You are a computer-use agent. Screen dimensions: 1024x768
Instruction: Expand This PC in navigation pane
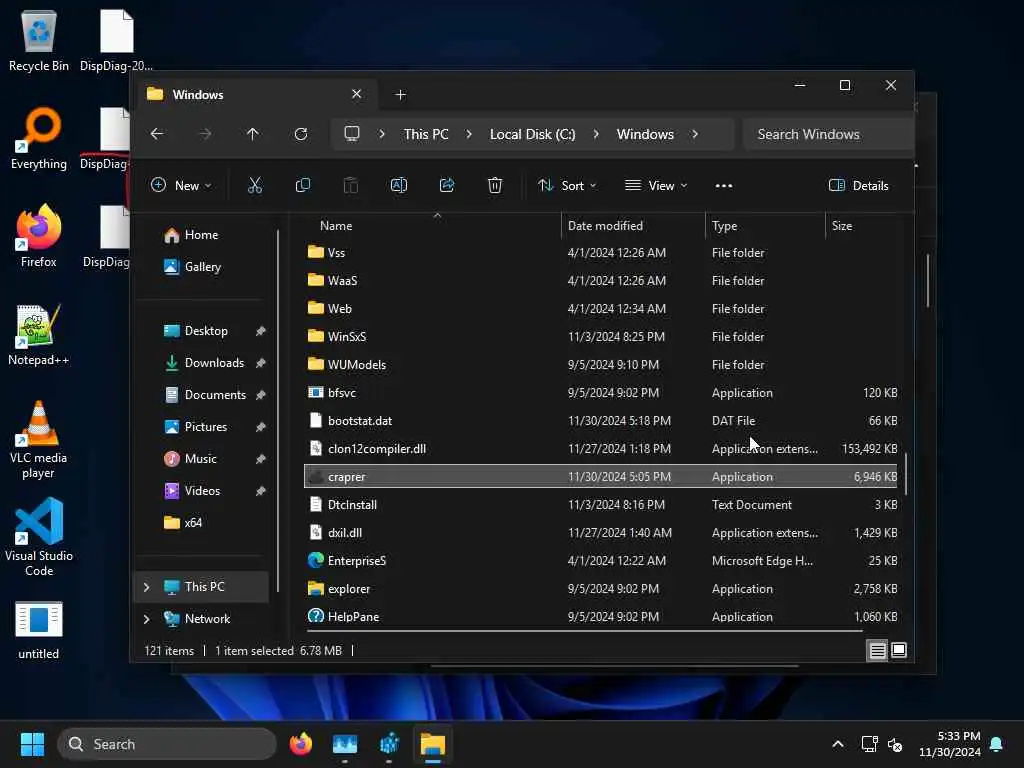coord(146,587)
